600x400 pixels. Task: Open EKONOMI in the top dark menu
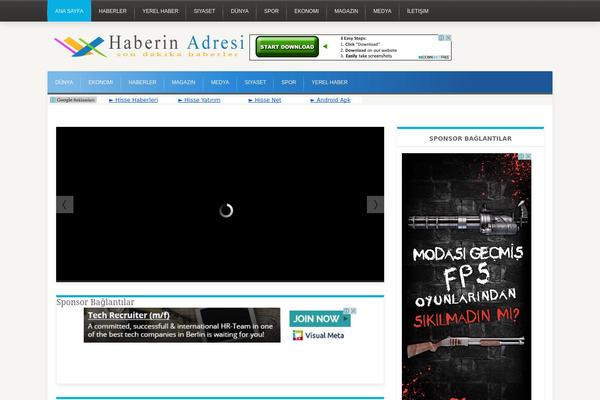click(307, 11)
